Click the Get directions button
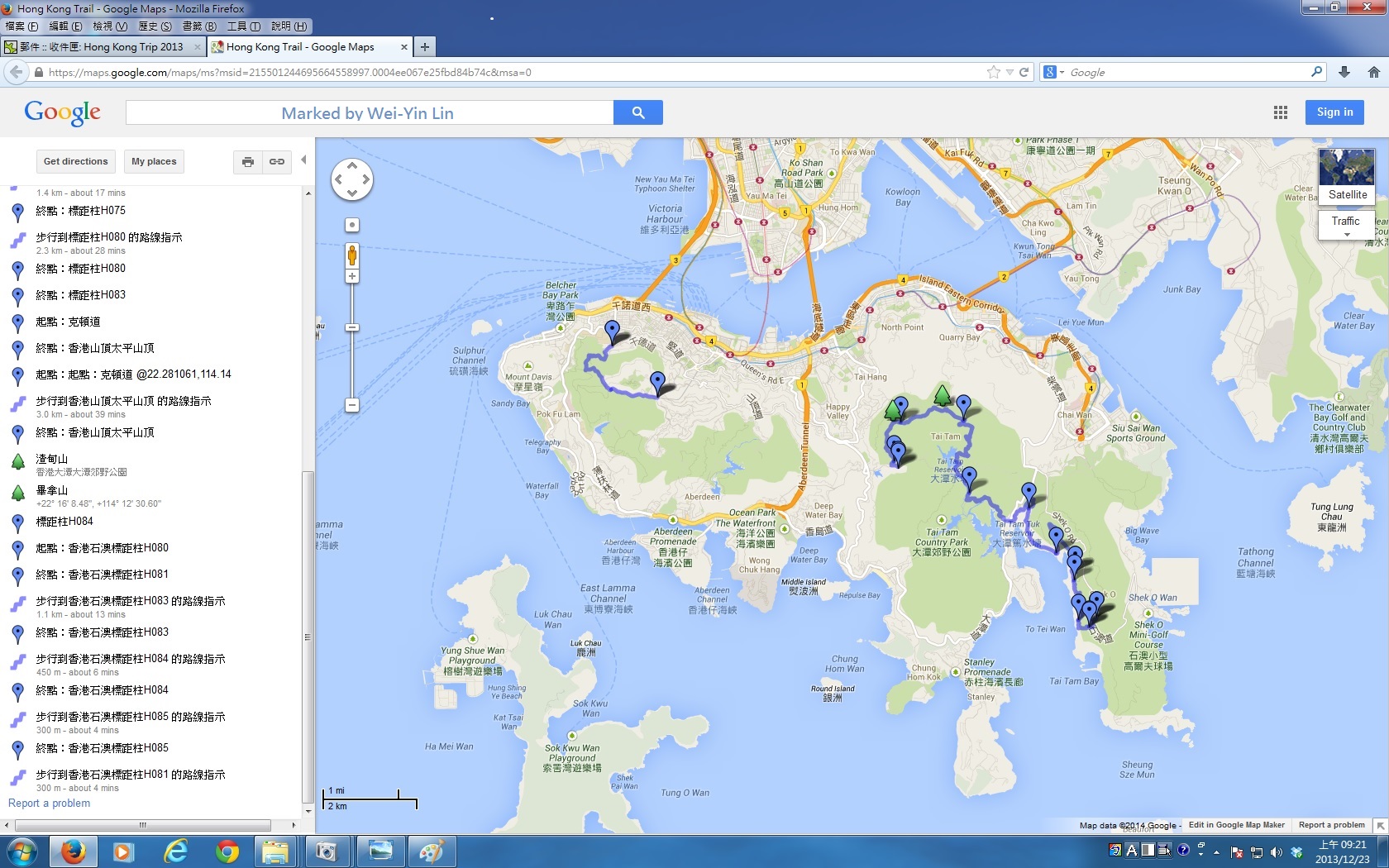 [x=76, y=162]
